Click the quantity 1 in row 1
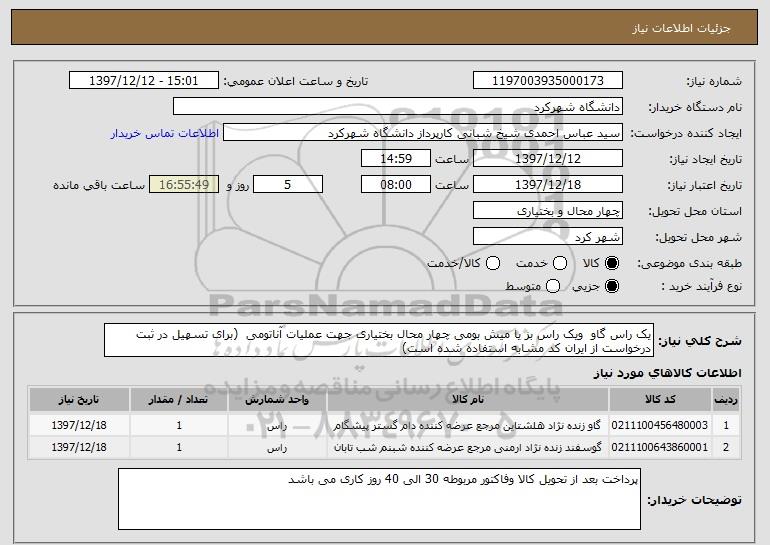The height and width of the screenshot is (545, 770). point(179,425)
